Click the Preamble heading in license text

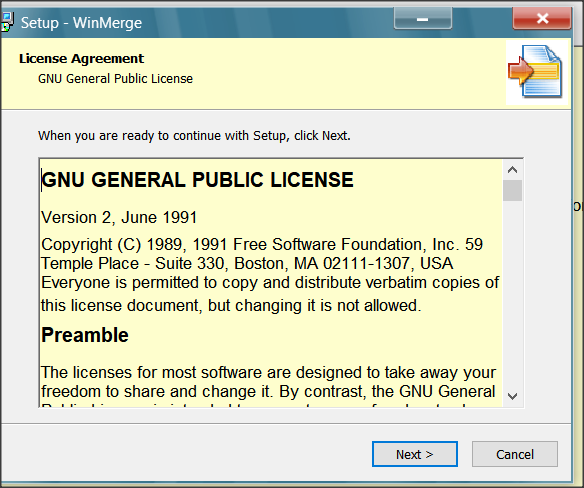click(x=85, y=335)
